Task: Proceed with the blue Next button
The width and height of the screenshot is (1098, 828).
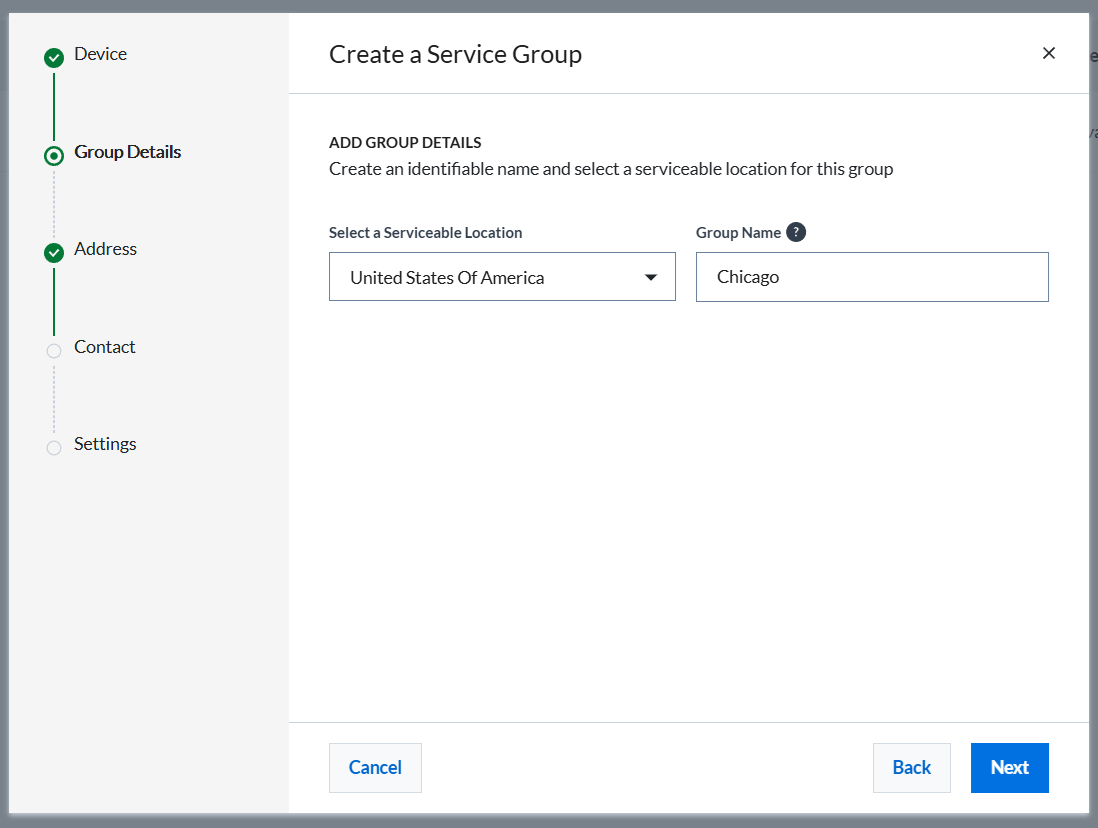Action: pos(1009,767)
